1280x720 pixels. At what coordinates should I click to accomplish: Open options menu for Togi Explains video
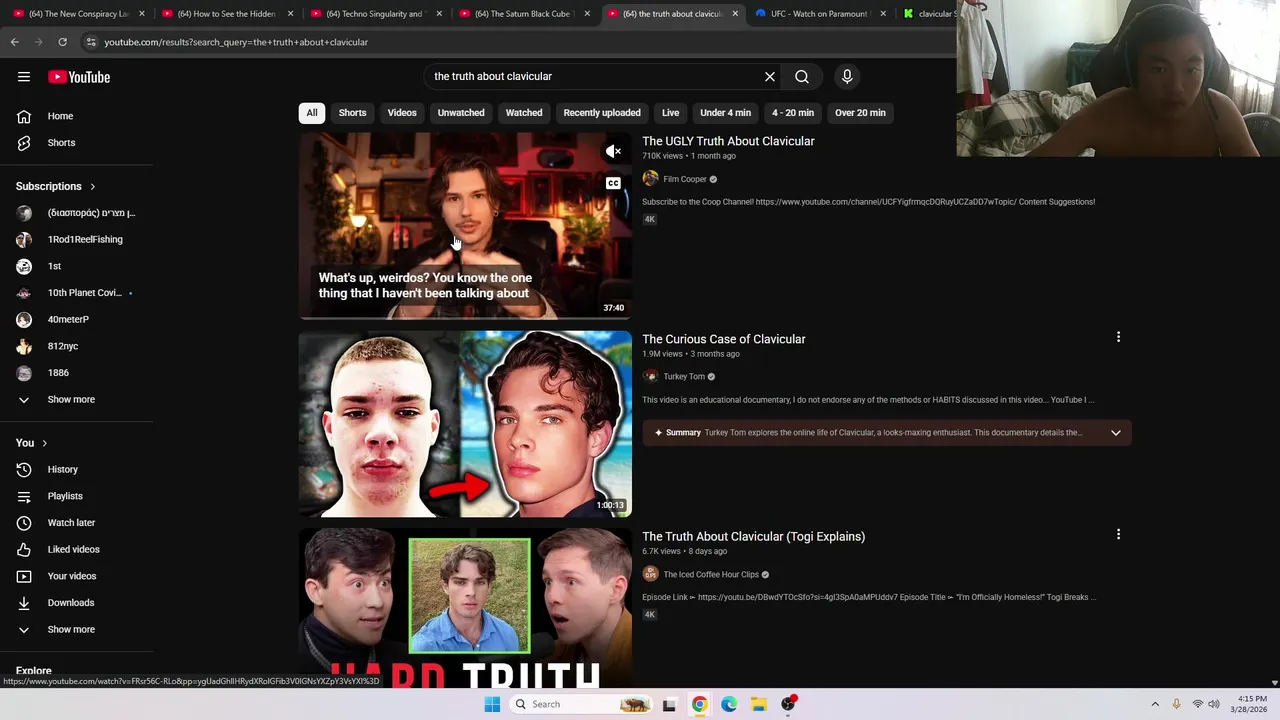point(1118,535)
